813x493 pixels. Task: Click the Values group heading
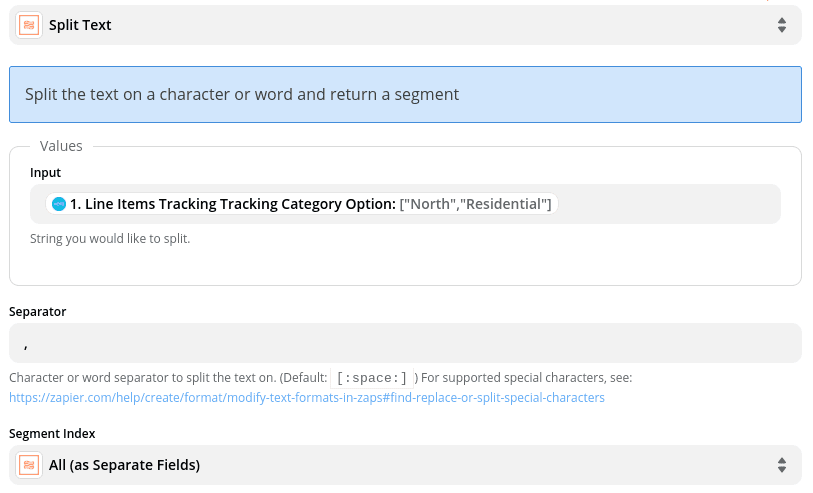pyautogui.click(x=61, y=146)
